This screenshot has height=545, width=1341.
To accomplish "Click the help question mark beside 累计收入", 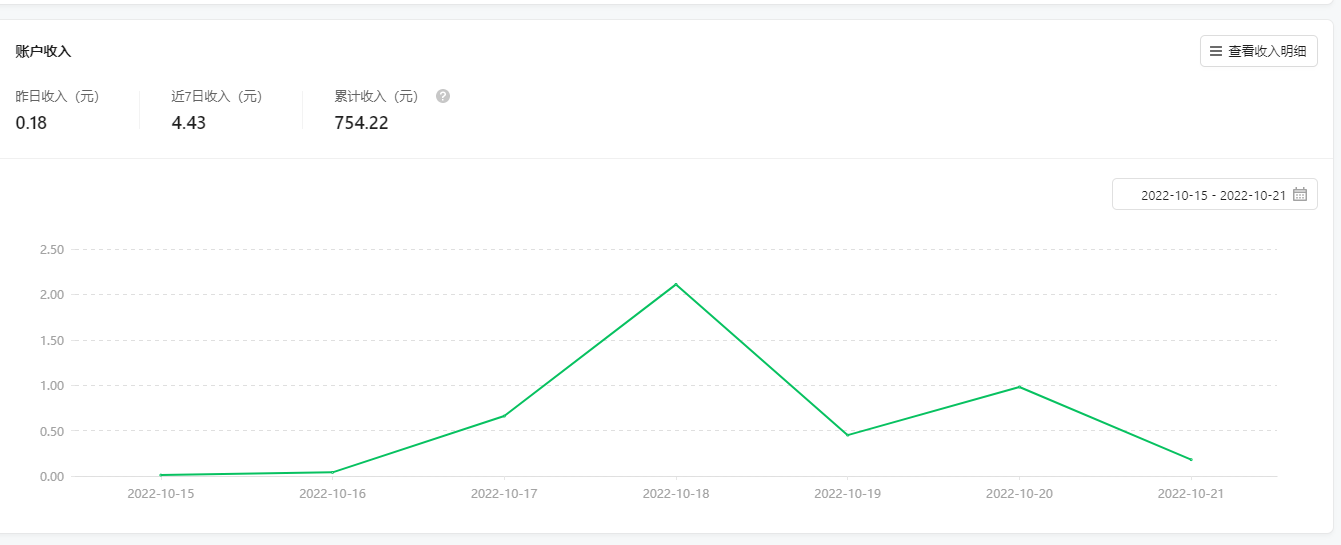I will pyautogui.click(x=443, y=97).
